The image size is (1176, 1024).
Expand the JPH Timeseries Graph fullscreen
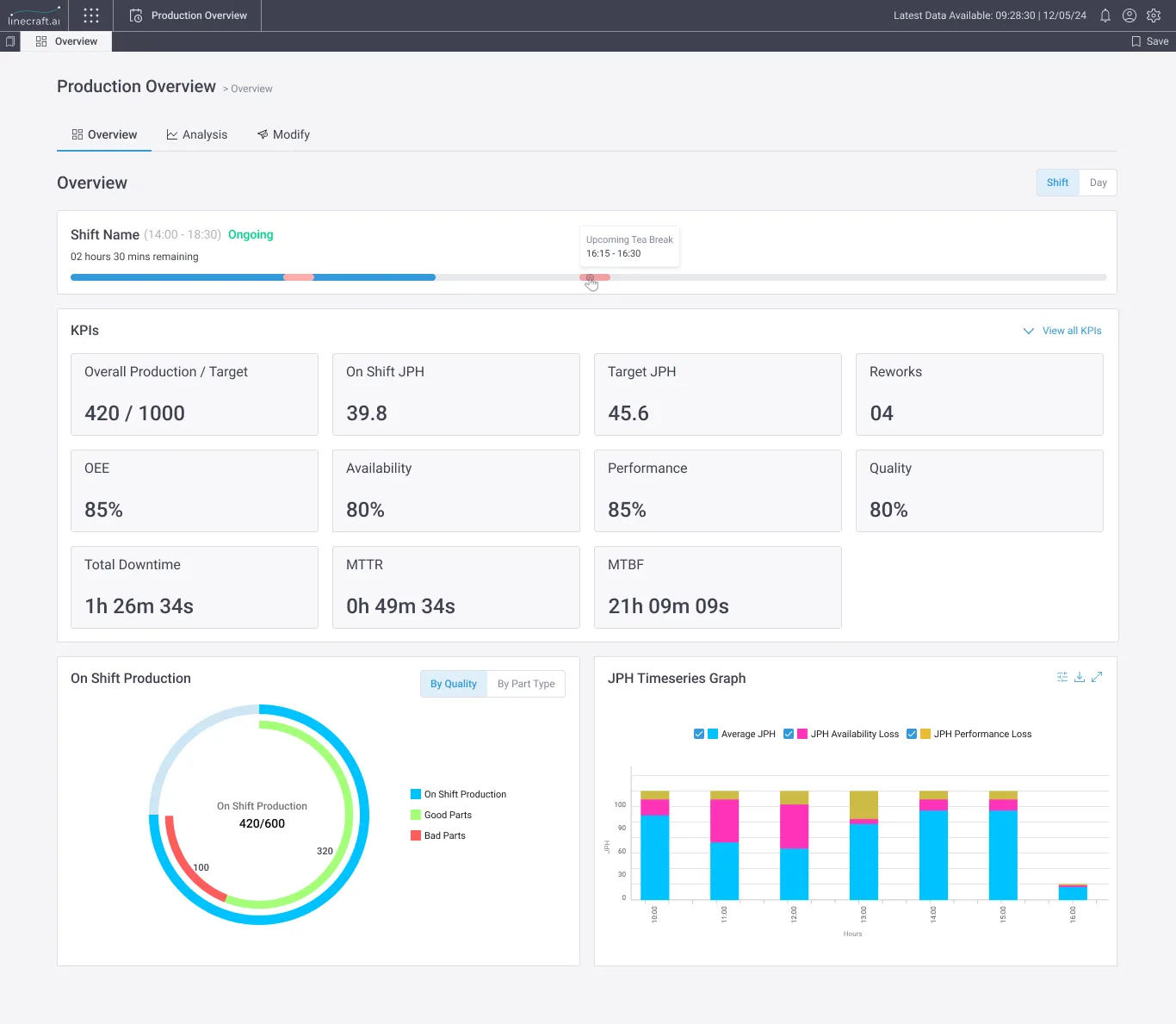1097,677
